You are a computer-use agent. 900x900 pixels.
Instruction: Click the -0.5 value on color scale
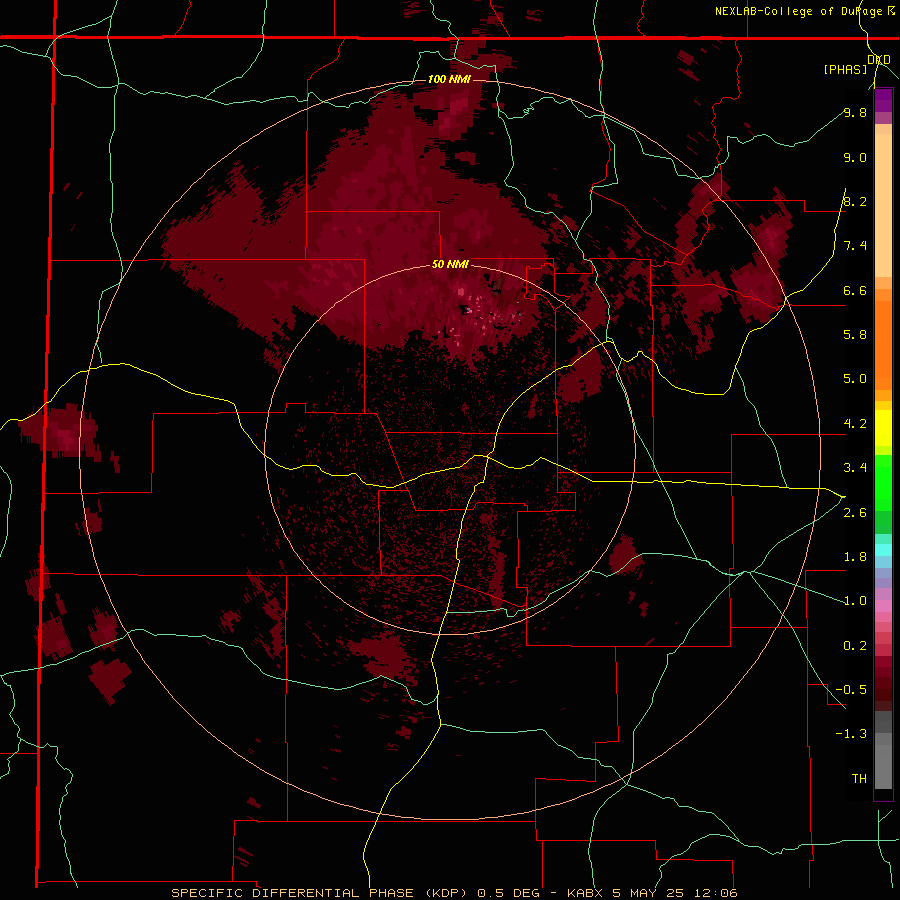click(x=851, y=689)
